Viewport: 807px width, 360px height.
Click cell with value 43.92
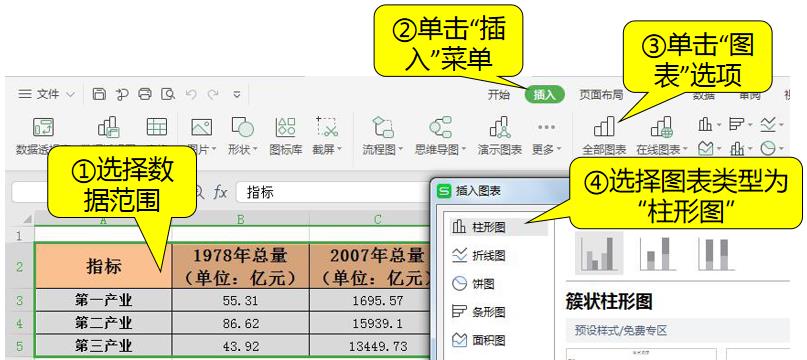click(240, 345)
